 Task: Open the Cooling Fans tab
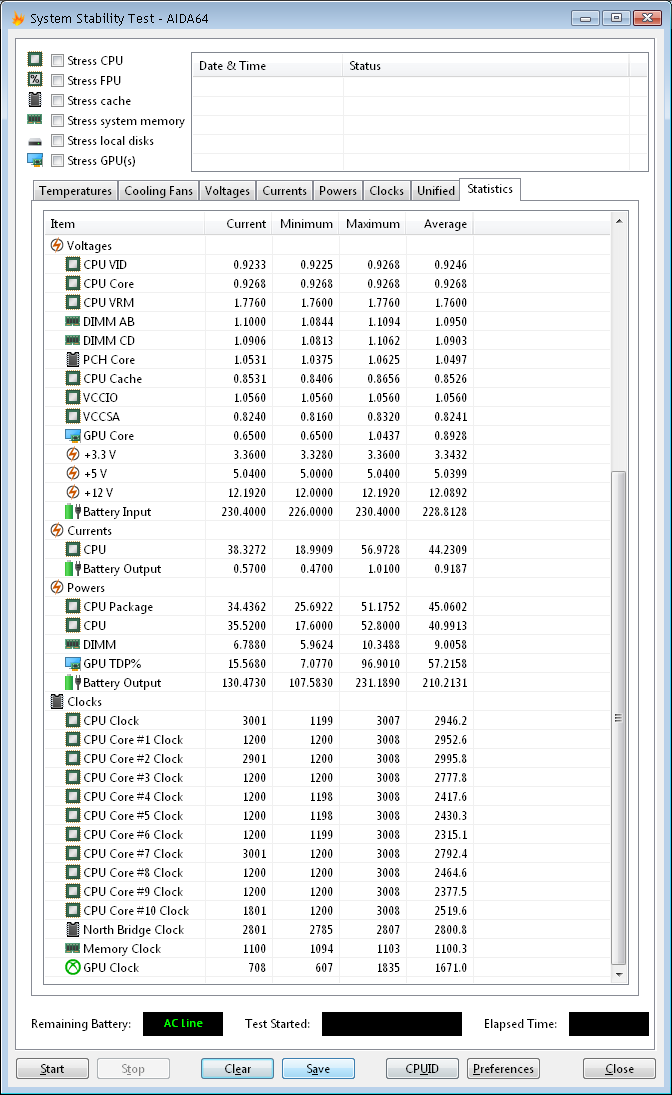158,191
